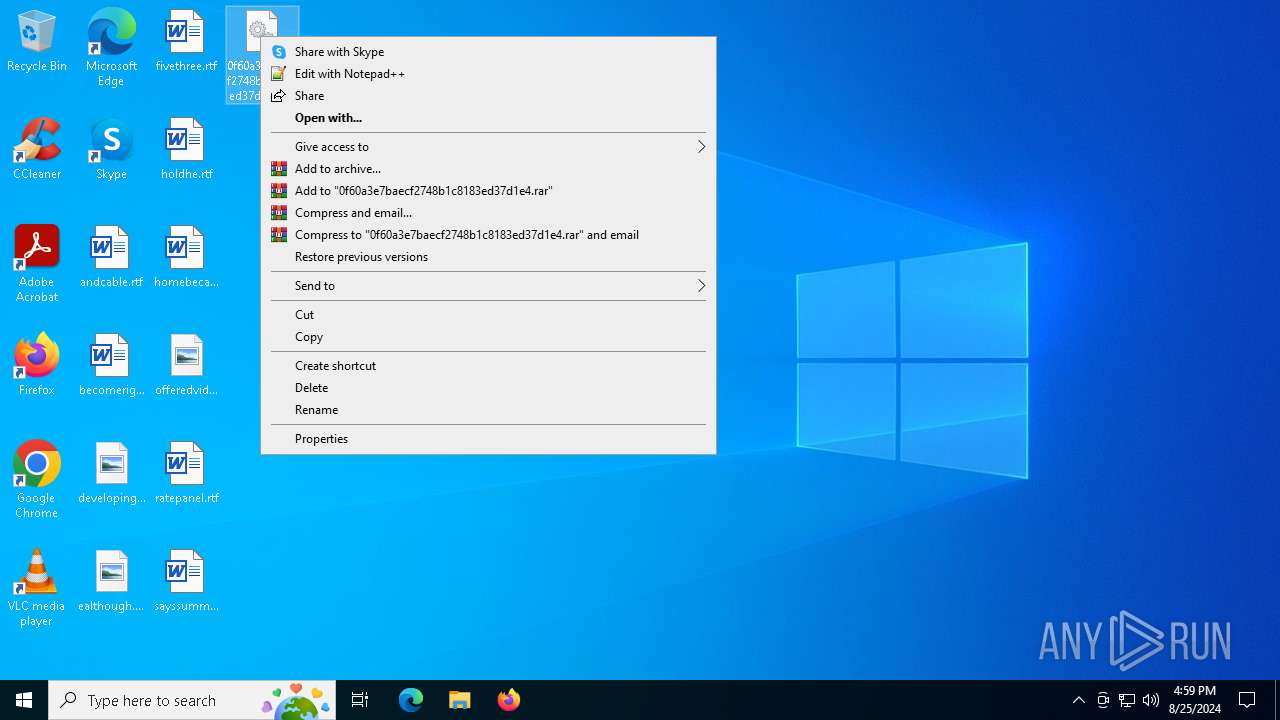Choose Compress to "0f60a3e7...rar" and email
Screen dimensions: 1280x720
point(488,235)
